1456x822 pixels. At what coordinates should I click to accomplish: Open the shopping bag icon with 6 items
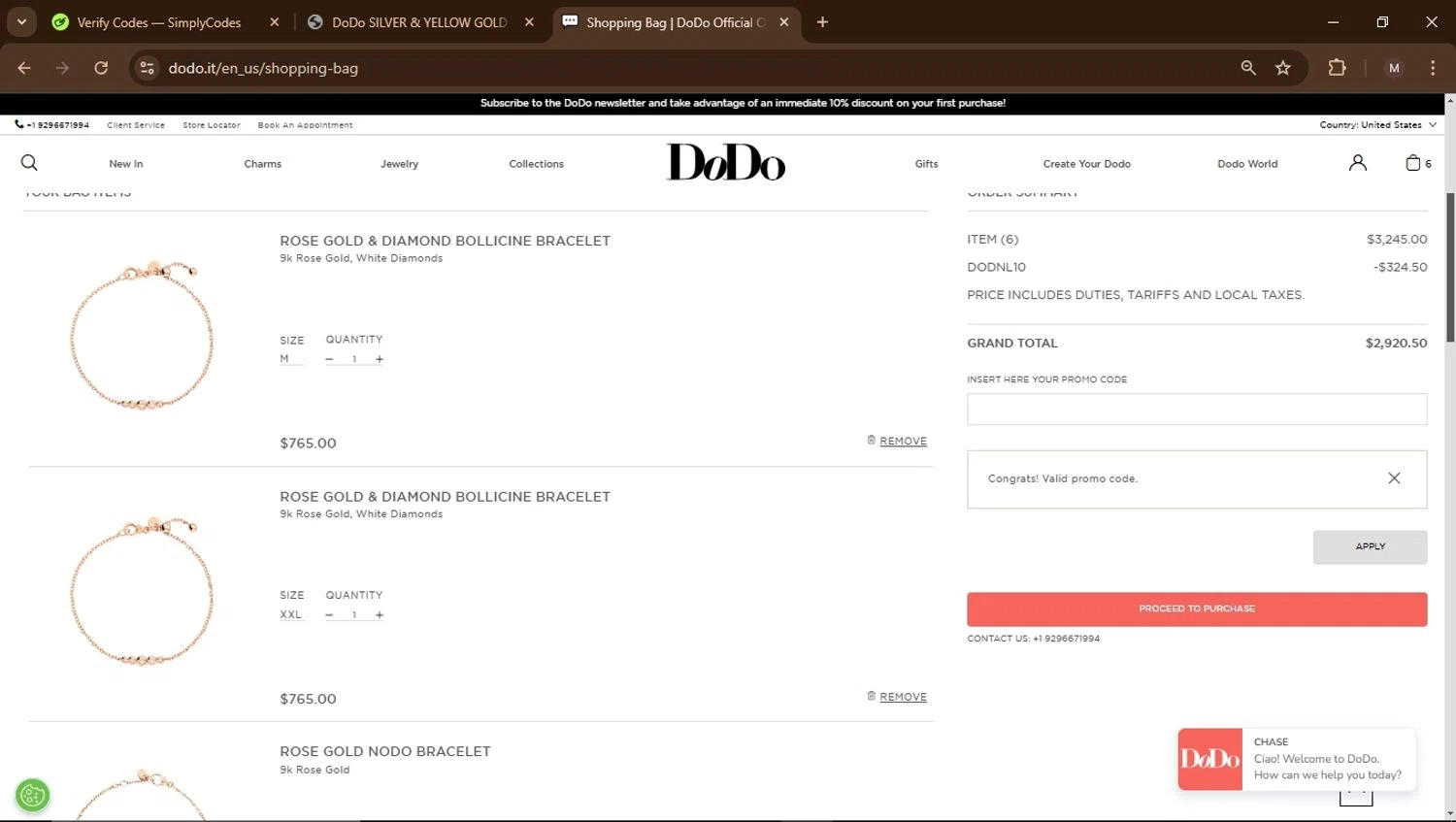(1418, 163)
